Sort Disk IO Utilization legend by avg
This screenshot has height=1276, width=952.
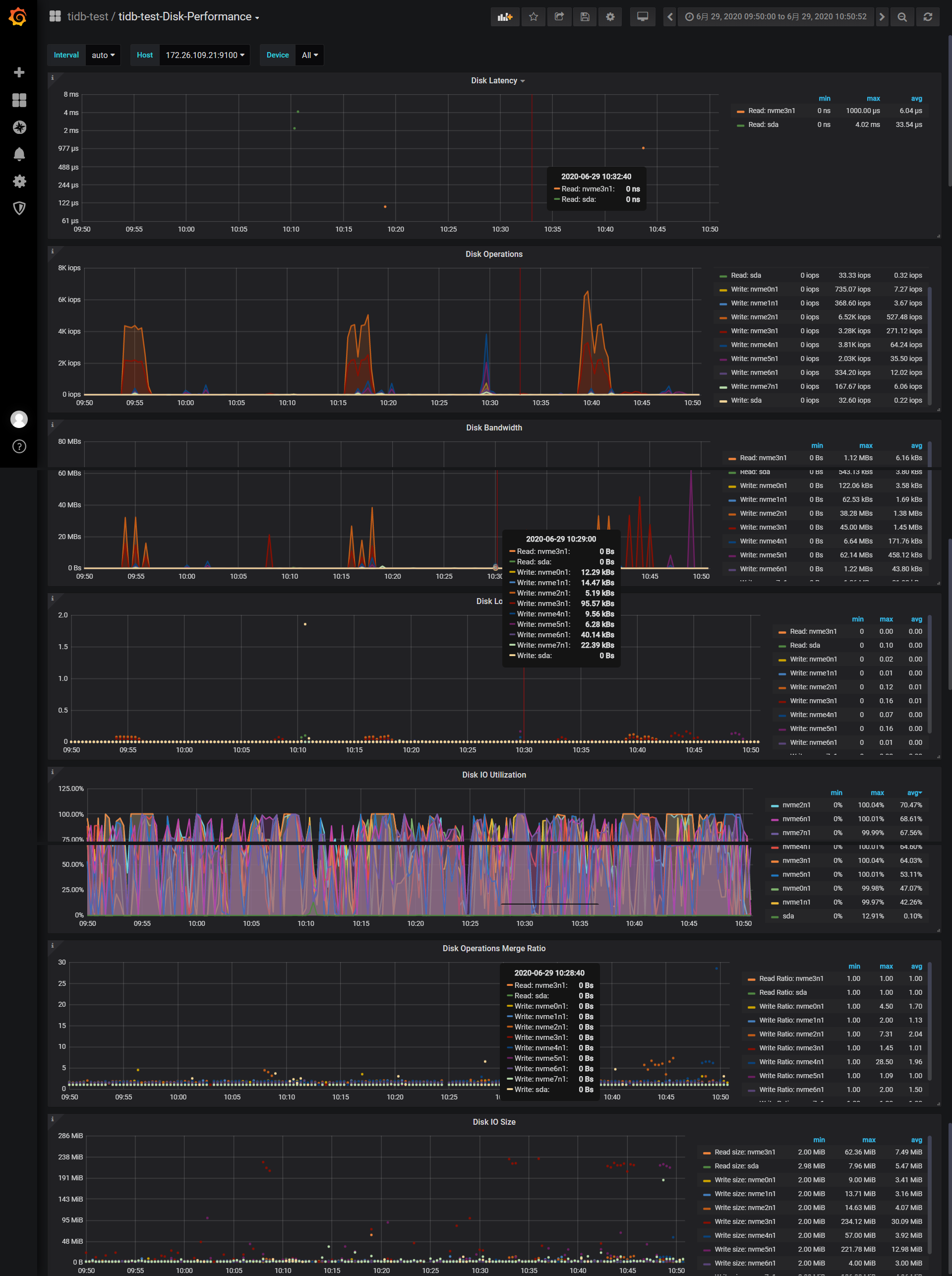point(914,793)
